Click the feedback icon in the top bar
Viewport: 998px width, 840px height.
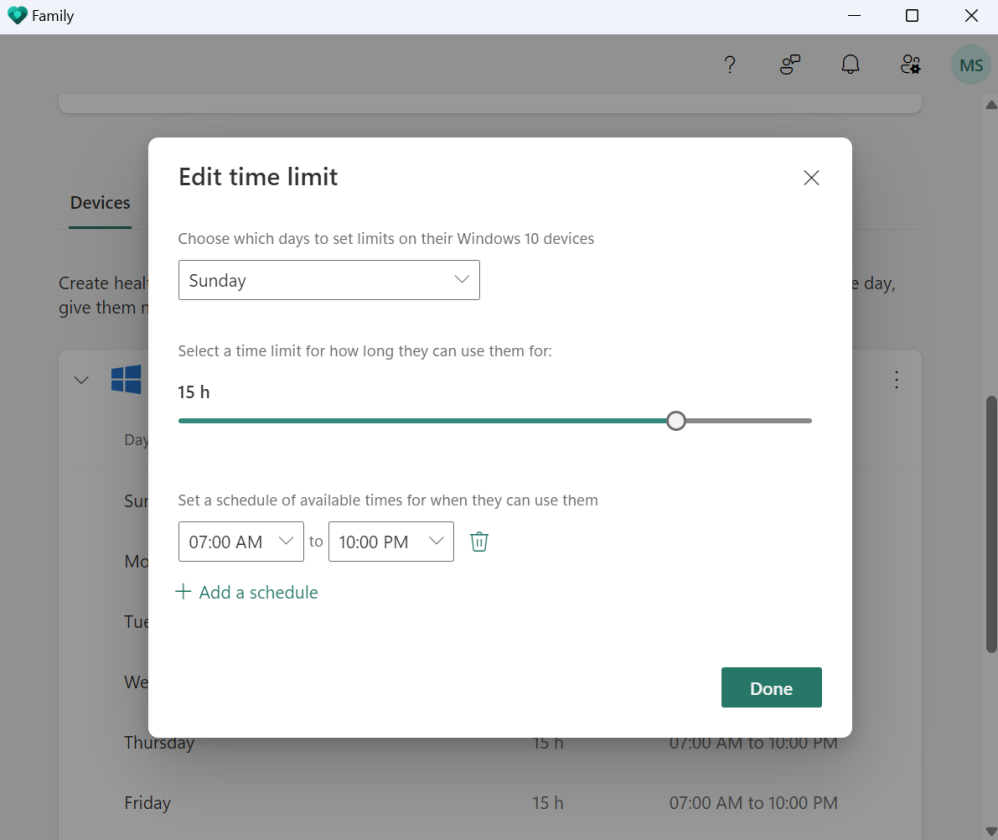pos(790,64)
